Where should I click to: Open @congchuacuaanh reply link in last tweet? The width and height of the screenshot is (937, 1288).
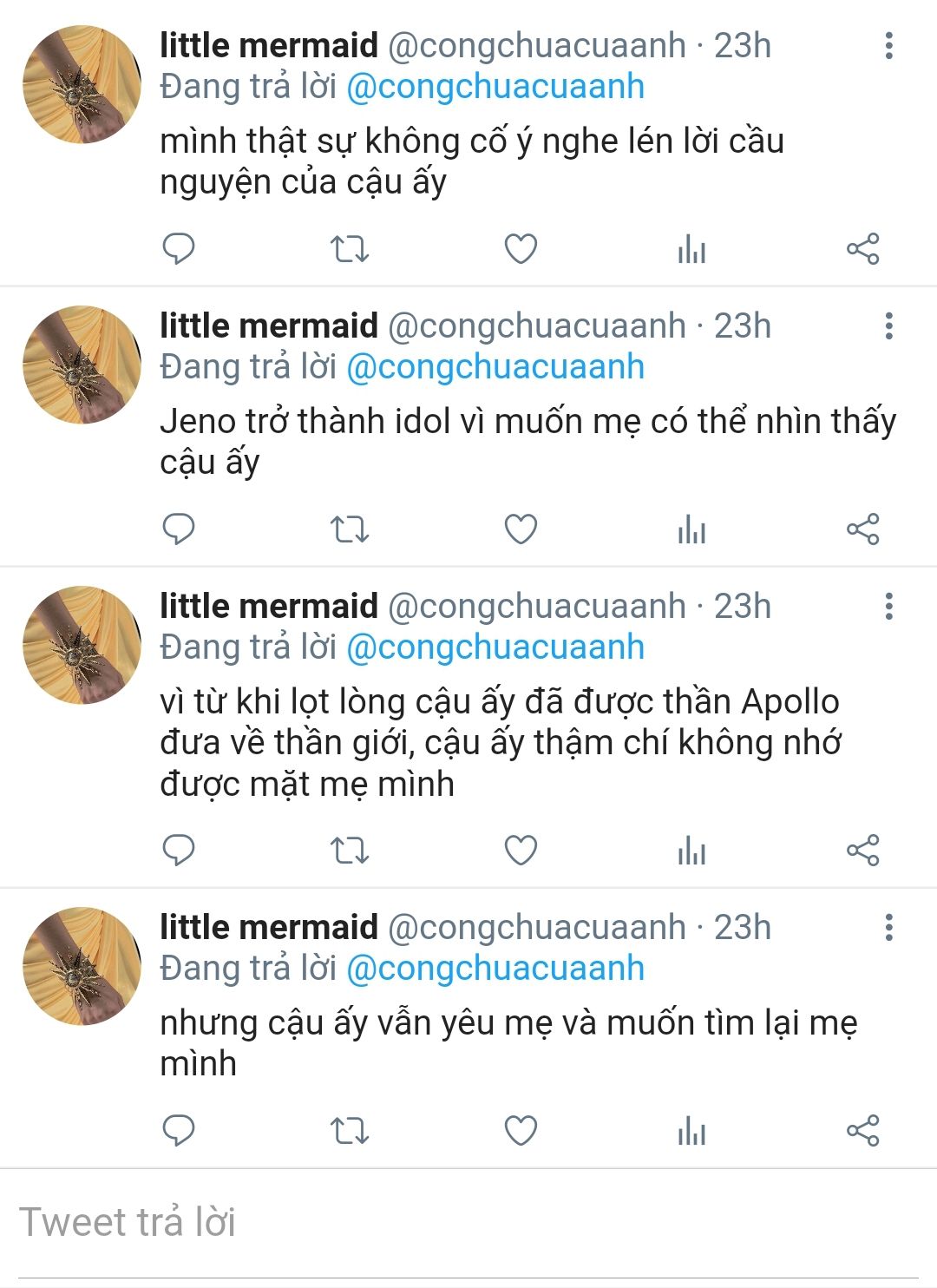pos(495,969)
